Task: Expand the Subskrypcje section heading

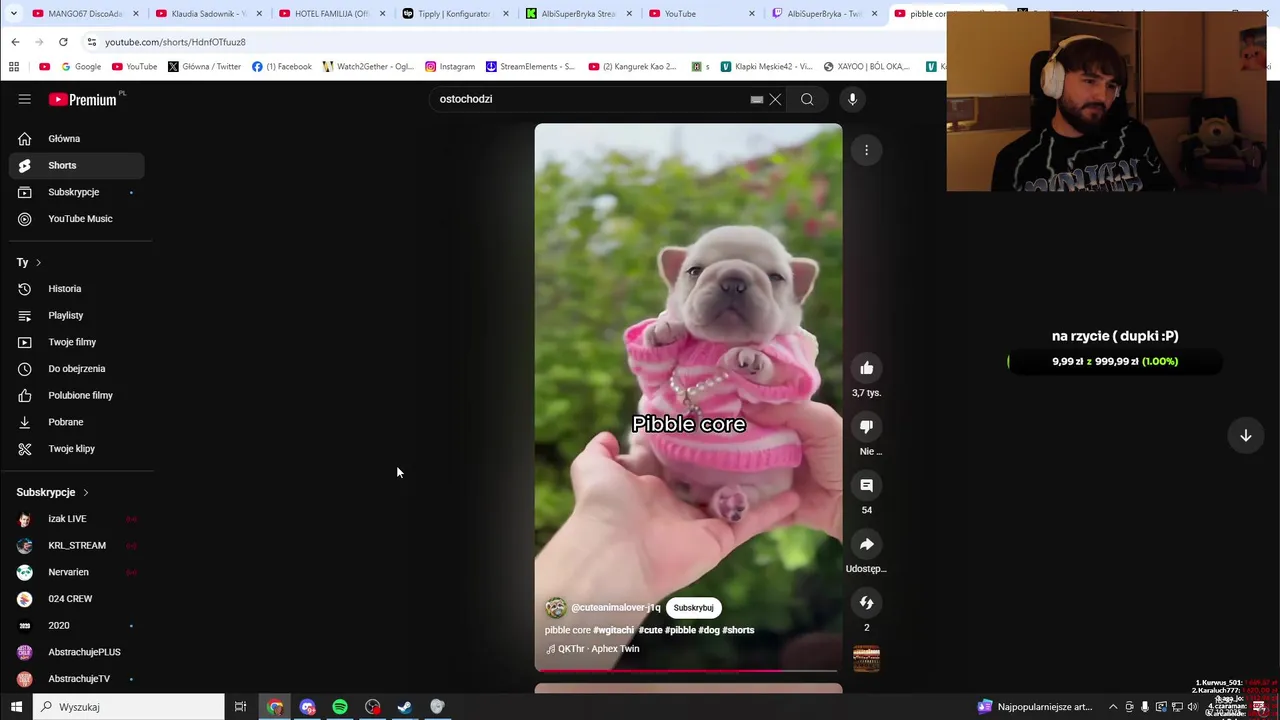Action: [52, 492]
